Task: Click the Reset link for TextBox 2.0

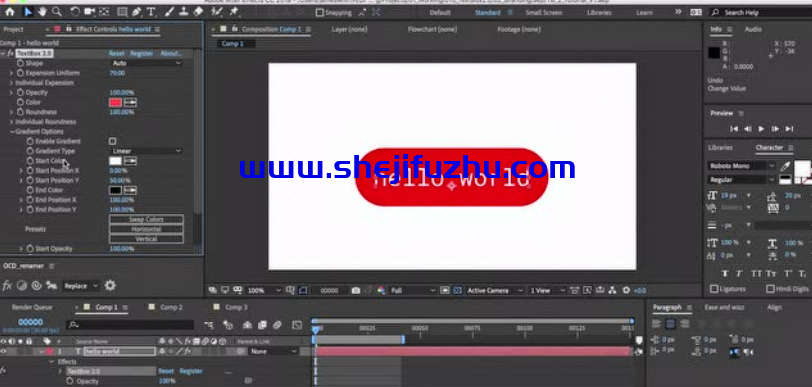Action: (x=117, y=53)
